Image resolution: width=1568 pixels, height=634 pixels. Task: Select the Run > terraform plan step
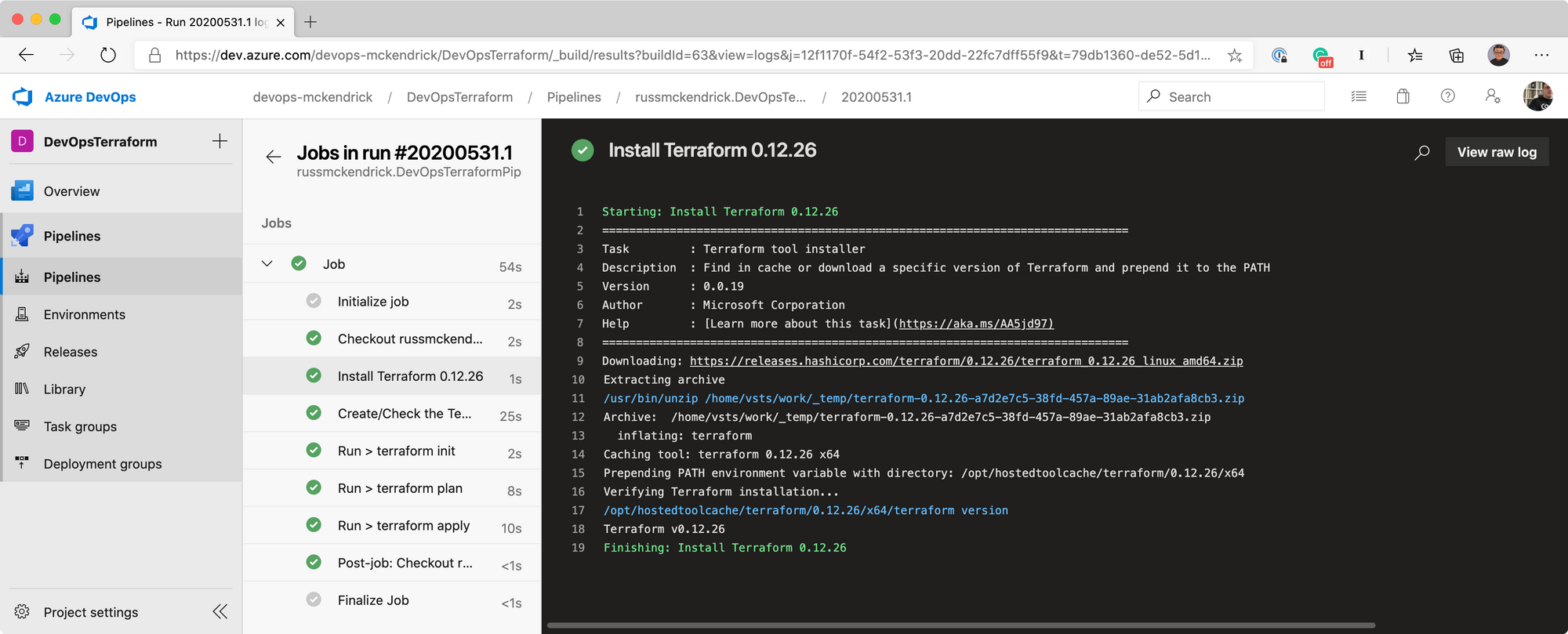[x=392, y=488]
